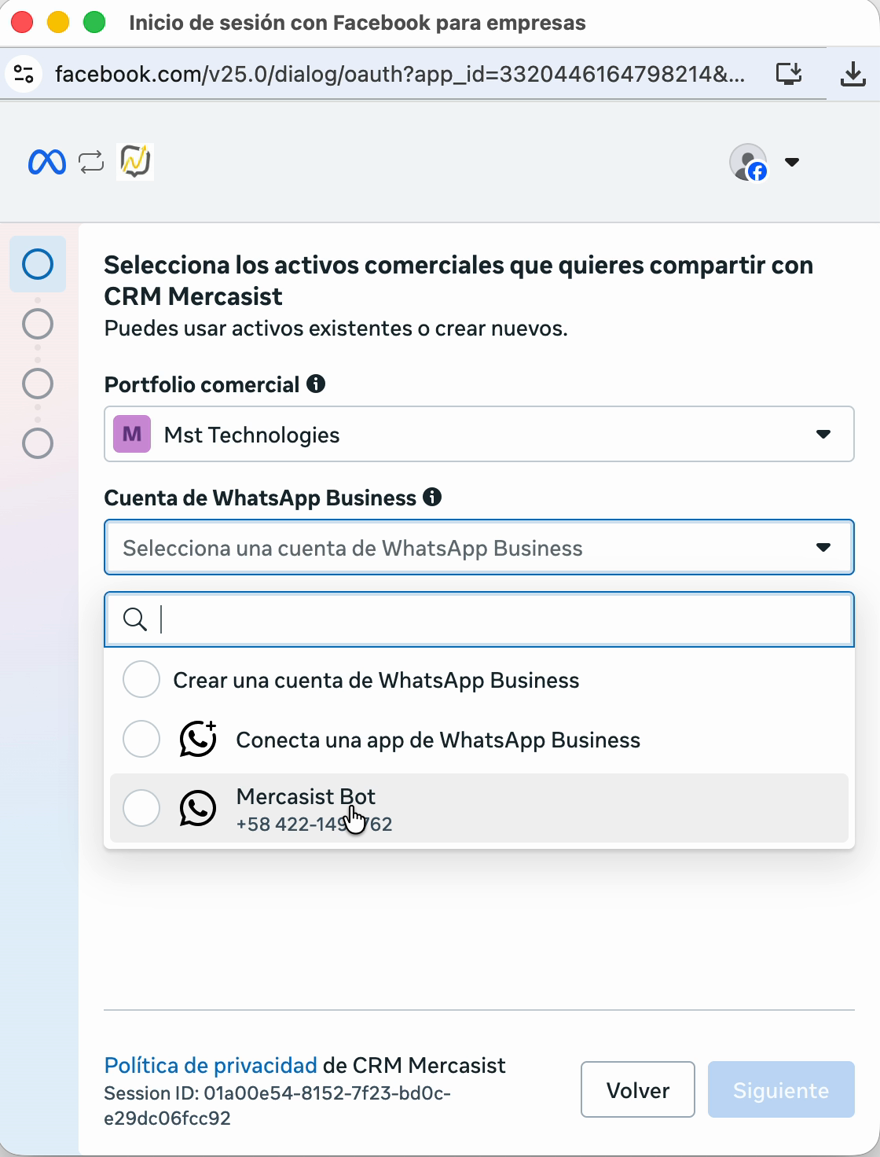Screen dimensions: 880x1157
Task: Click the install app icon in address bar
Action: point(789,74)
